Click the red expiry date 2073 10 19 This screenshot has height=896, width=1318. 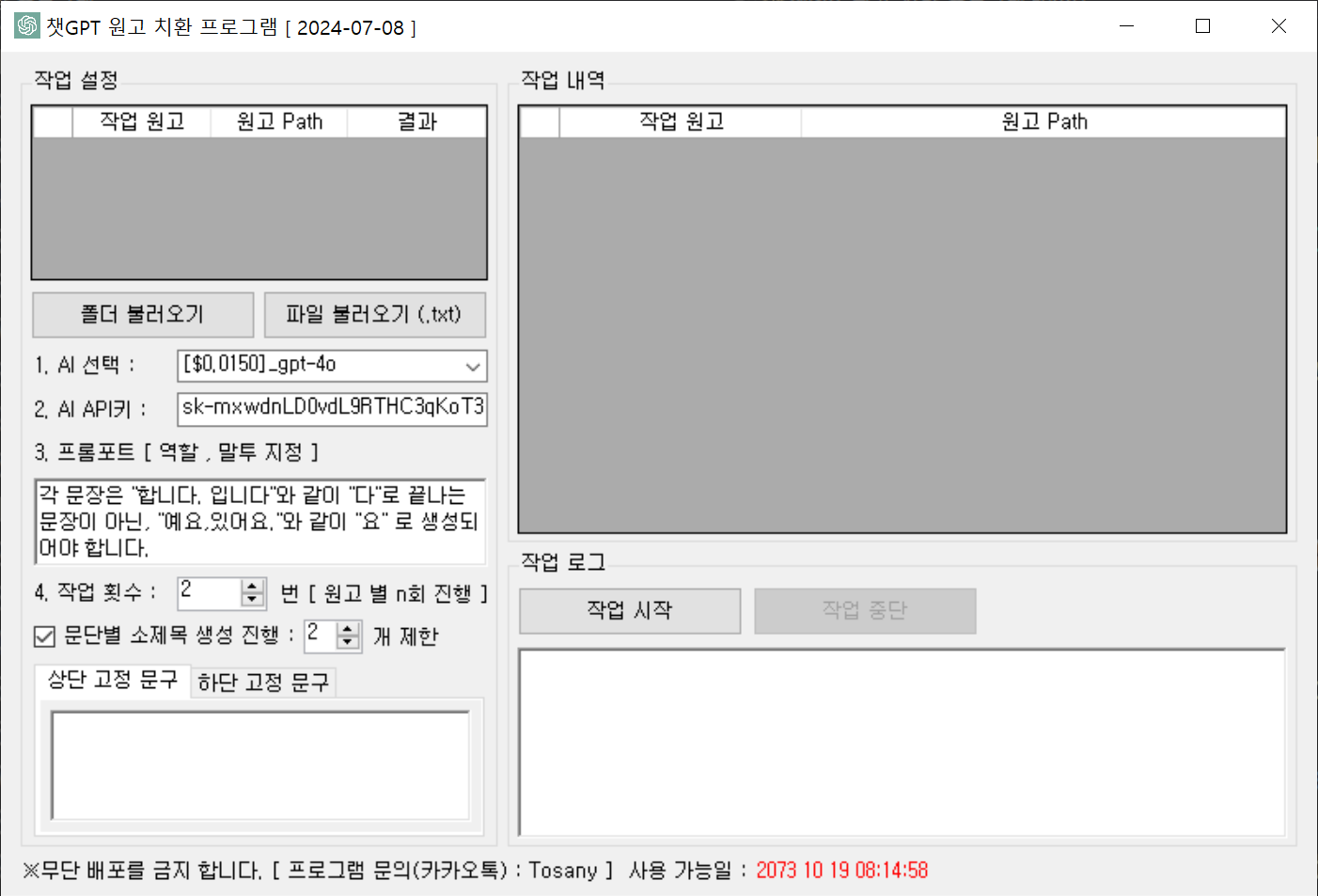click(x=841, y=871)
